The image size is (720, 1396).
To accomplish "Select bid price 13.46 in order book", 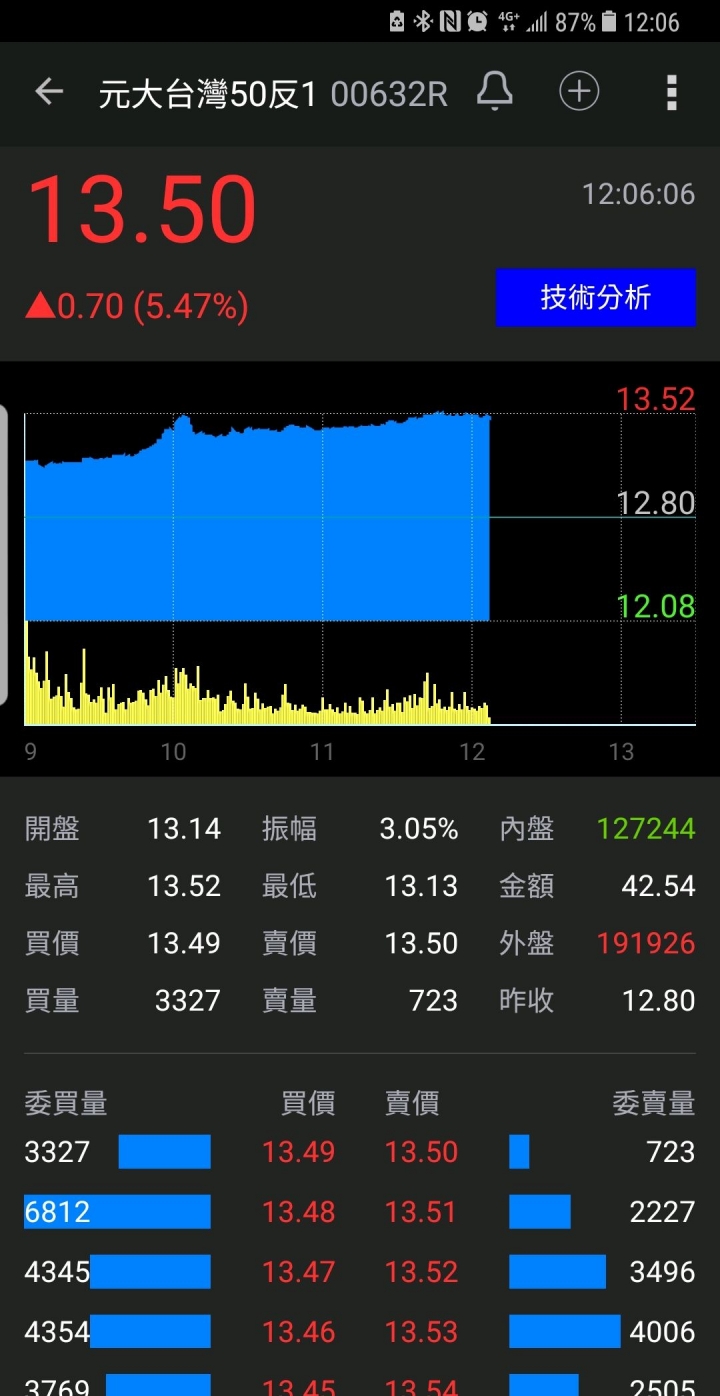I will click(x=298, y=1332).
